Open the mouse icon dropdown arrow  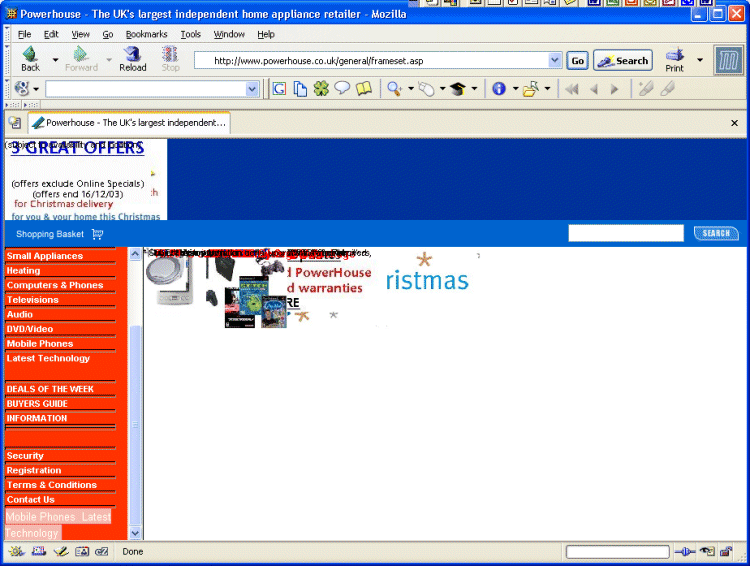[442, 89]
